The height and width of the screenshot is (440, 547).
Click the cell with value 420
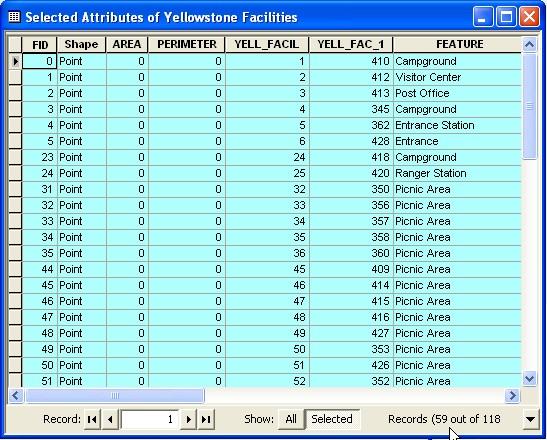point(351,173)
